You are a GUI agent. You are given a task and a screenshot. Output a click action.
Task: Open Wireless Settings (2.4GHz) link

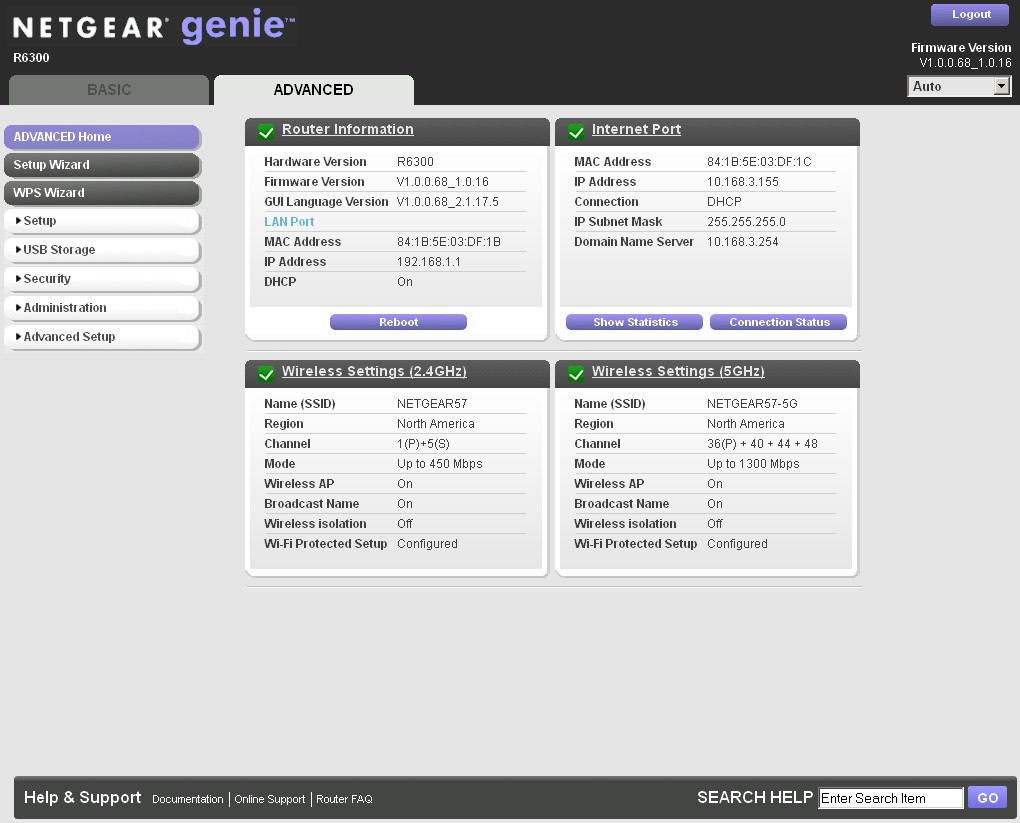click(x=374, y=371)
